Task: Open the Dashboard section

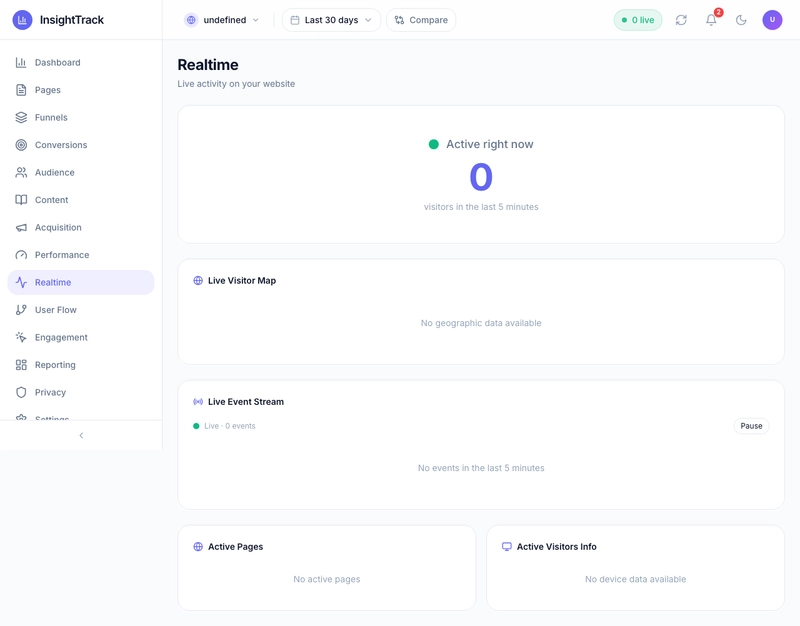Action: tap(81, 63)
